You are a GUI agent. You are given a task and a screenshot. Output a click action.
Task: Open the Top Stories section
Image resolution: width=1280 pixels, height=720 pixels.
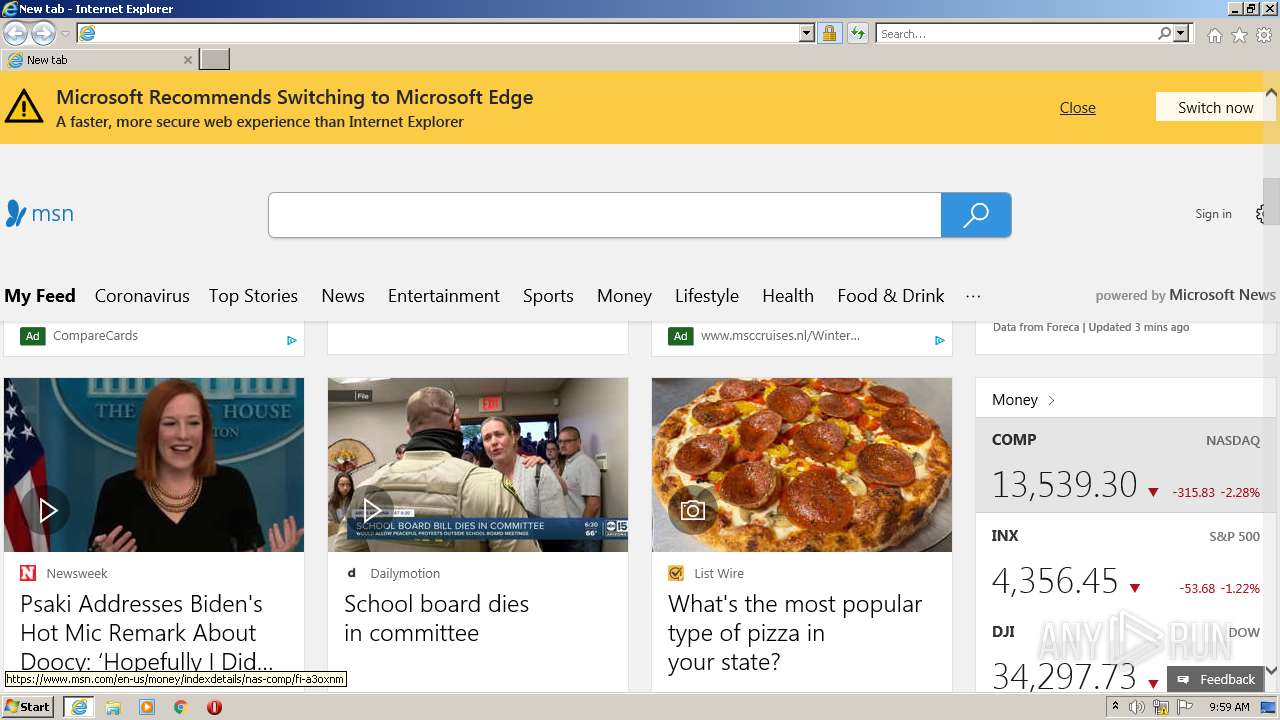253,296
